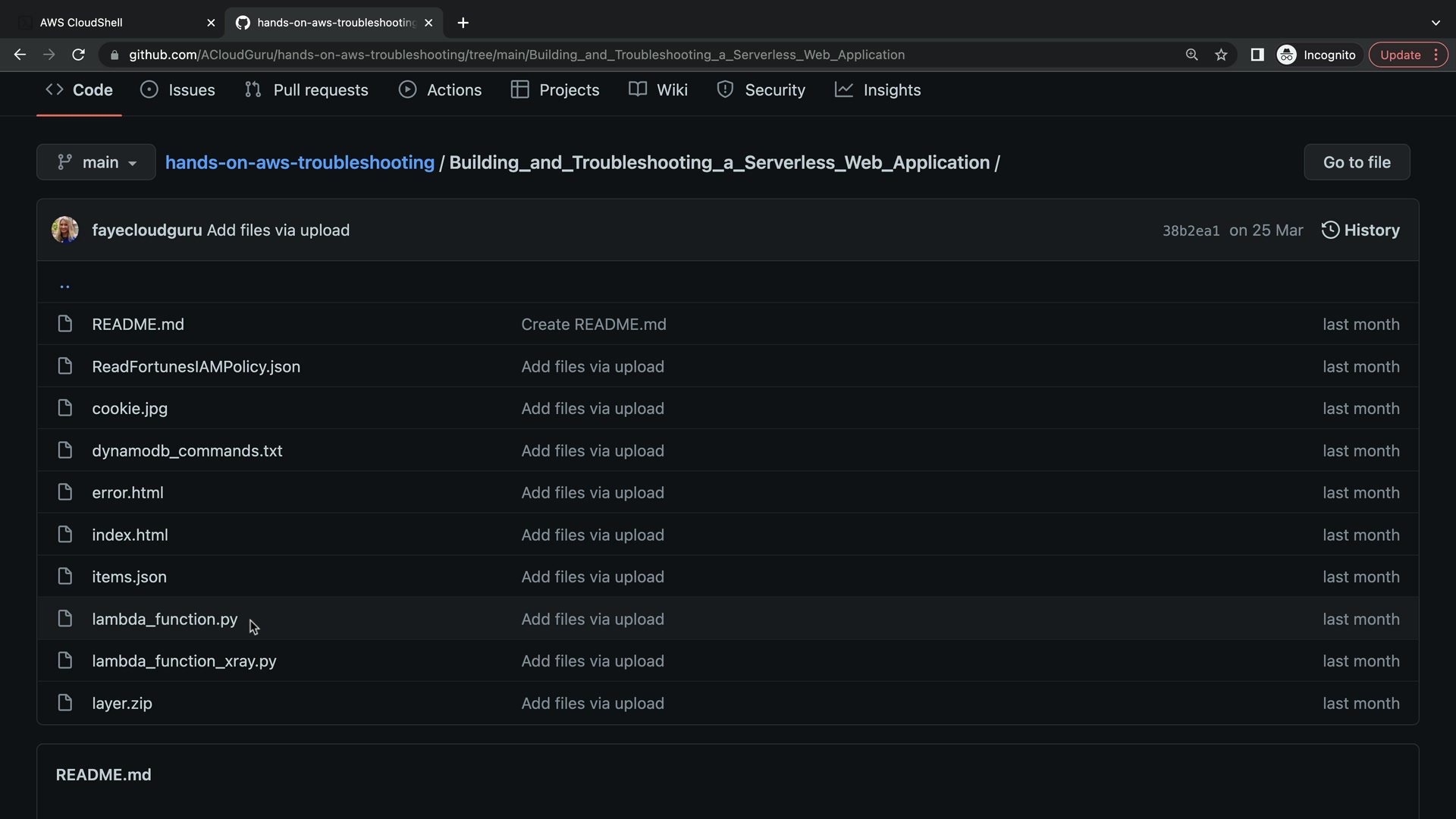Click the History clock icon

click(x=1330, y=230)
